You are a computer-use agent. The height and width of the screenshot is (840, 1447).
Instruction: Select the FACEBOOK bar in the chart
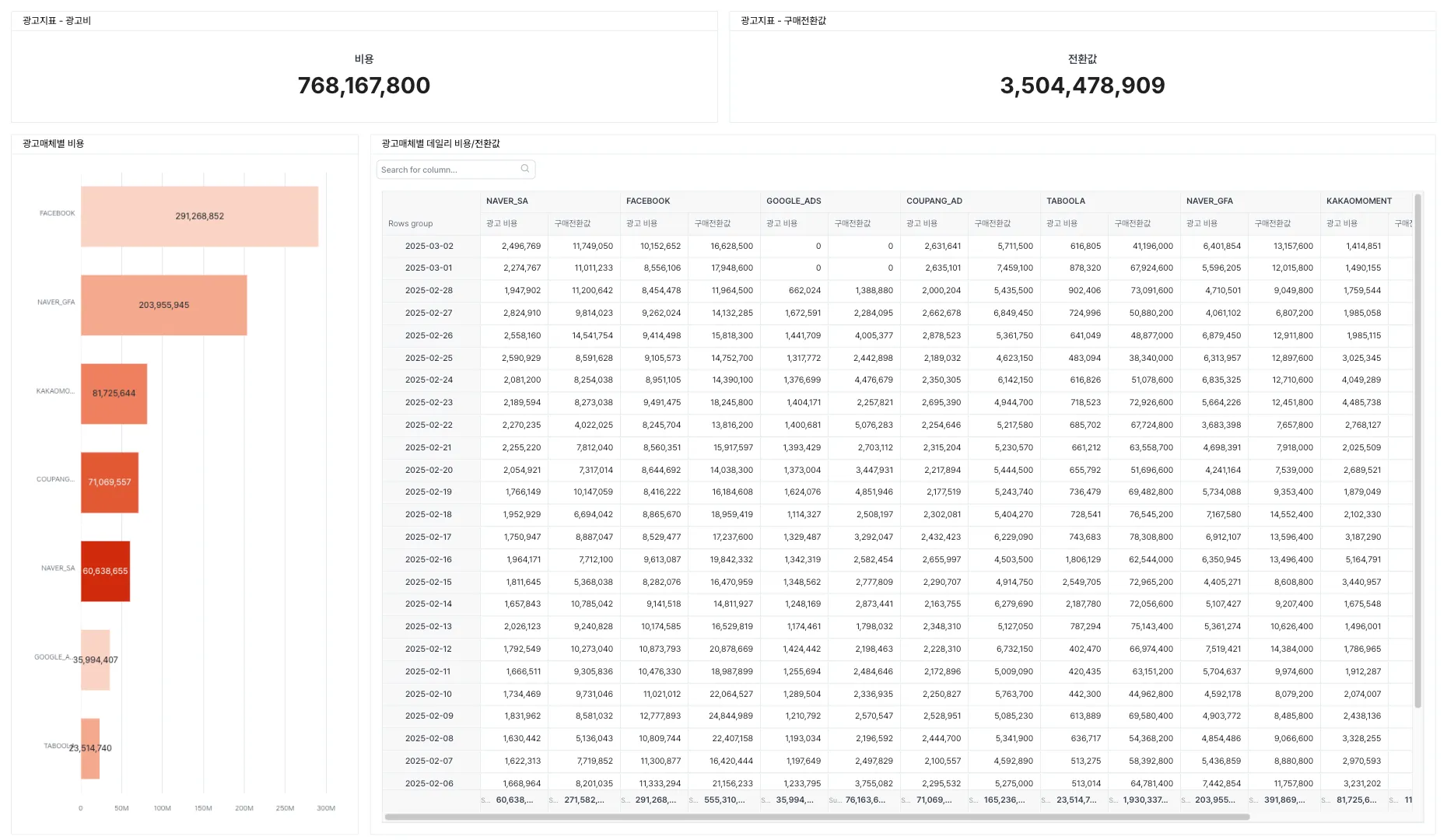(x=199, y=216)
